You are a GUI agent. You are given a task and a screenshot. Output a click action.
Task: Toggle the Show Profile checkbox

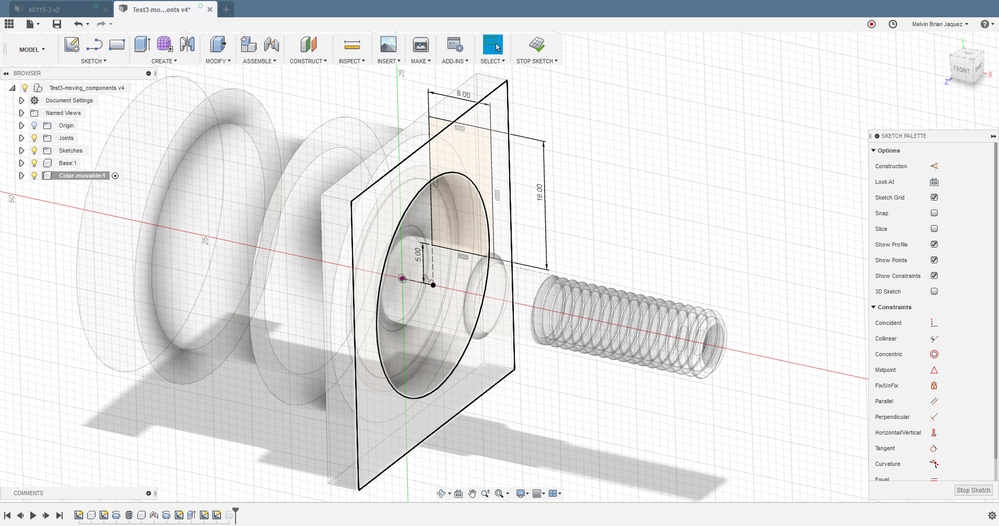point(934,245)
